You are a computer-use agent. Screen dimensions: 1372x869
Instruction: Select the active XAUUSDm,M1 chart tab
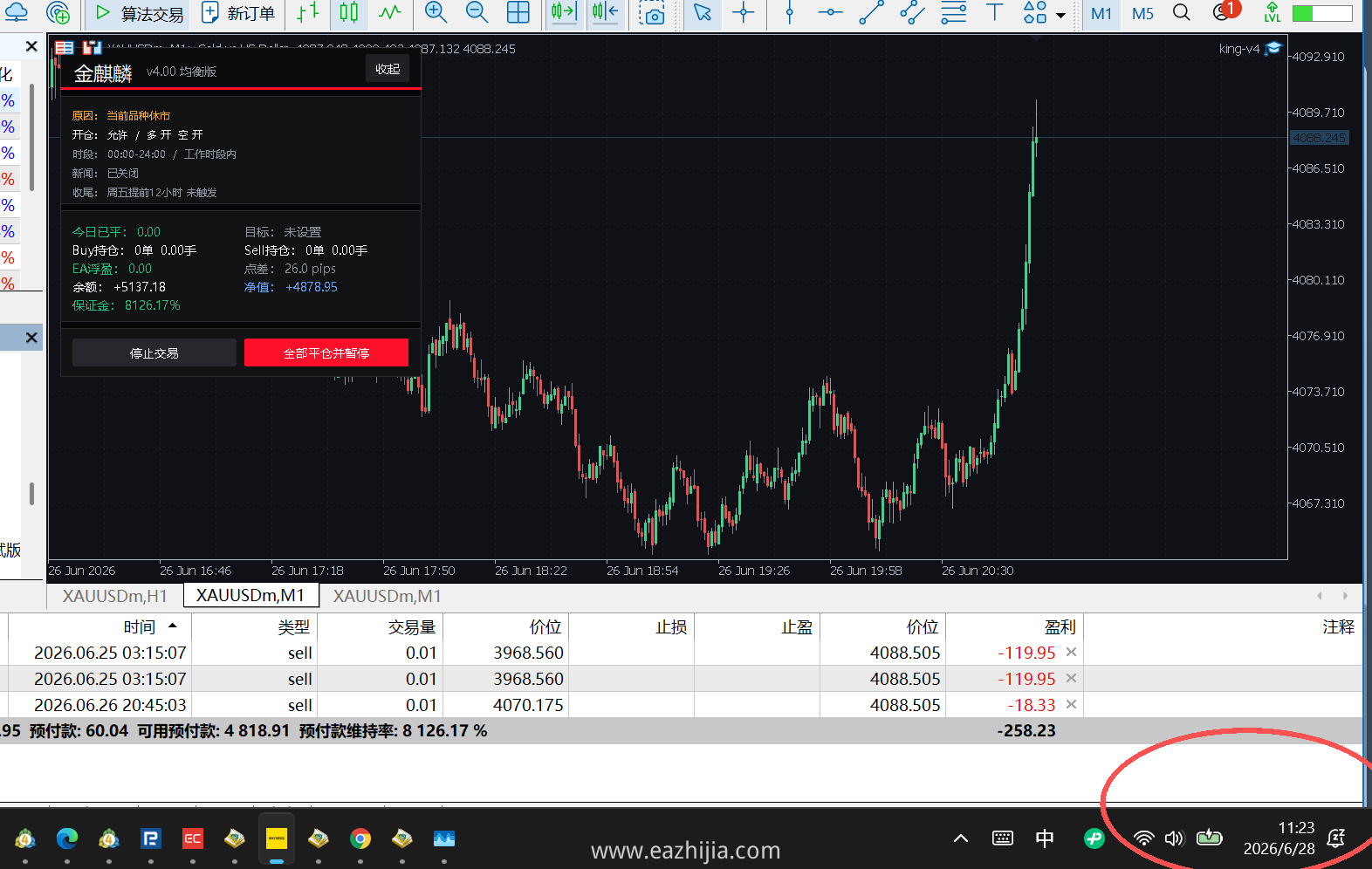point(250,595)
